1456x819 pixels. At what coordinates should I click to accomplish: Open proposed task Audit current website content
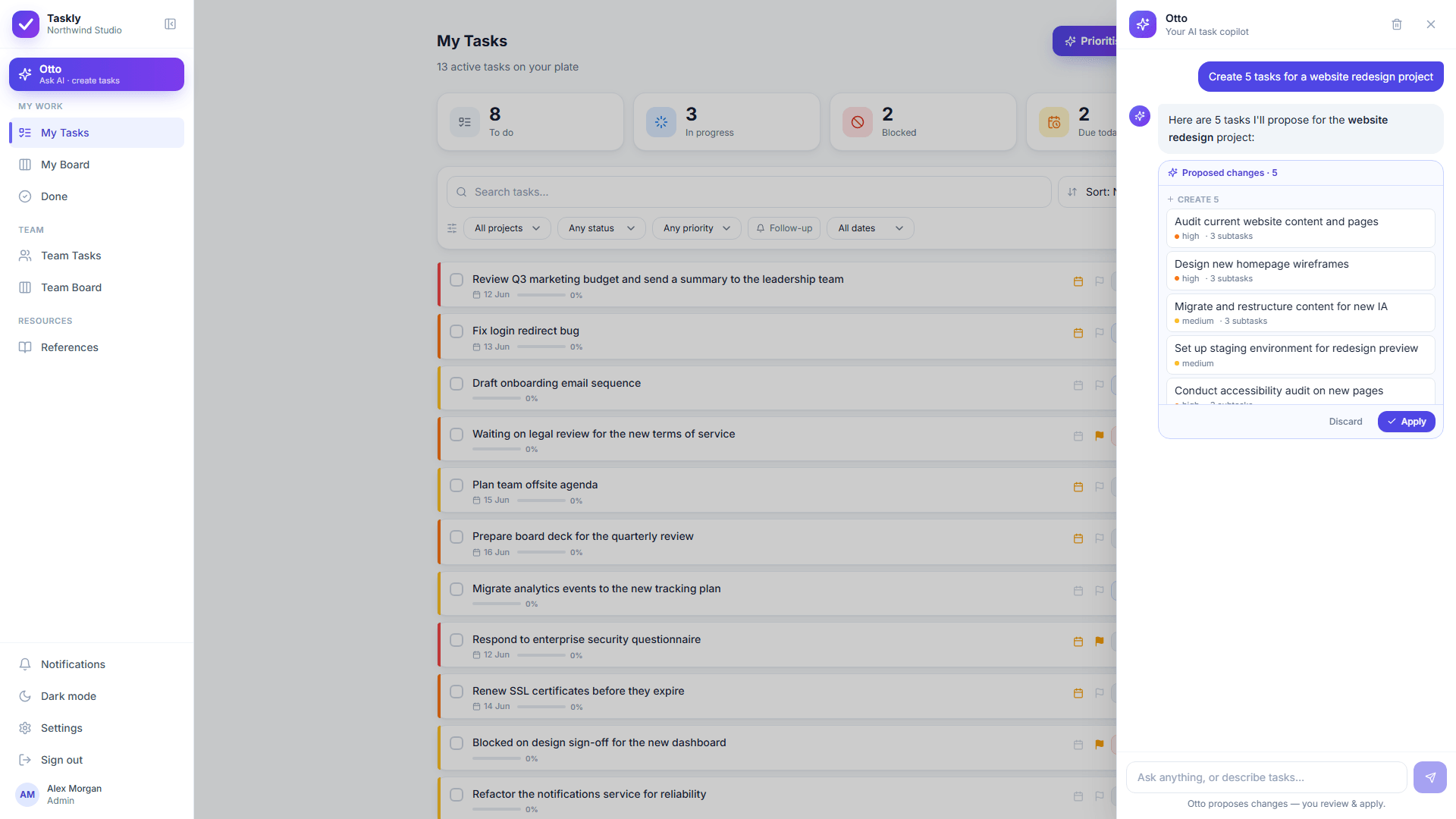pos(1300,228)
